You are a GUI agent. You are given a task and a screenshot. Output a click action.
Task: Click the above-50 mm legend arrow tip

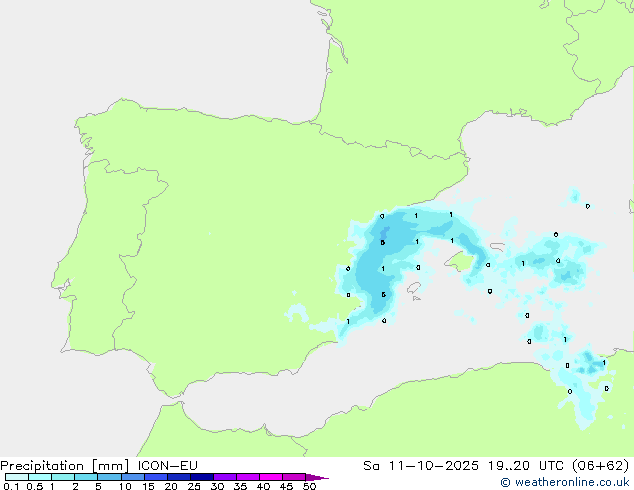click(x=317, y=477)
